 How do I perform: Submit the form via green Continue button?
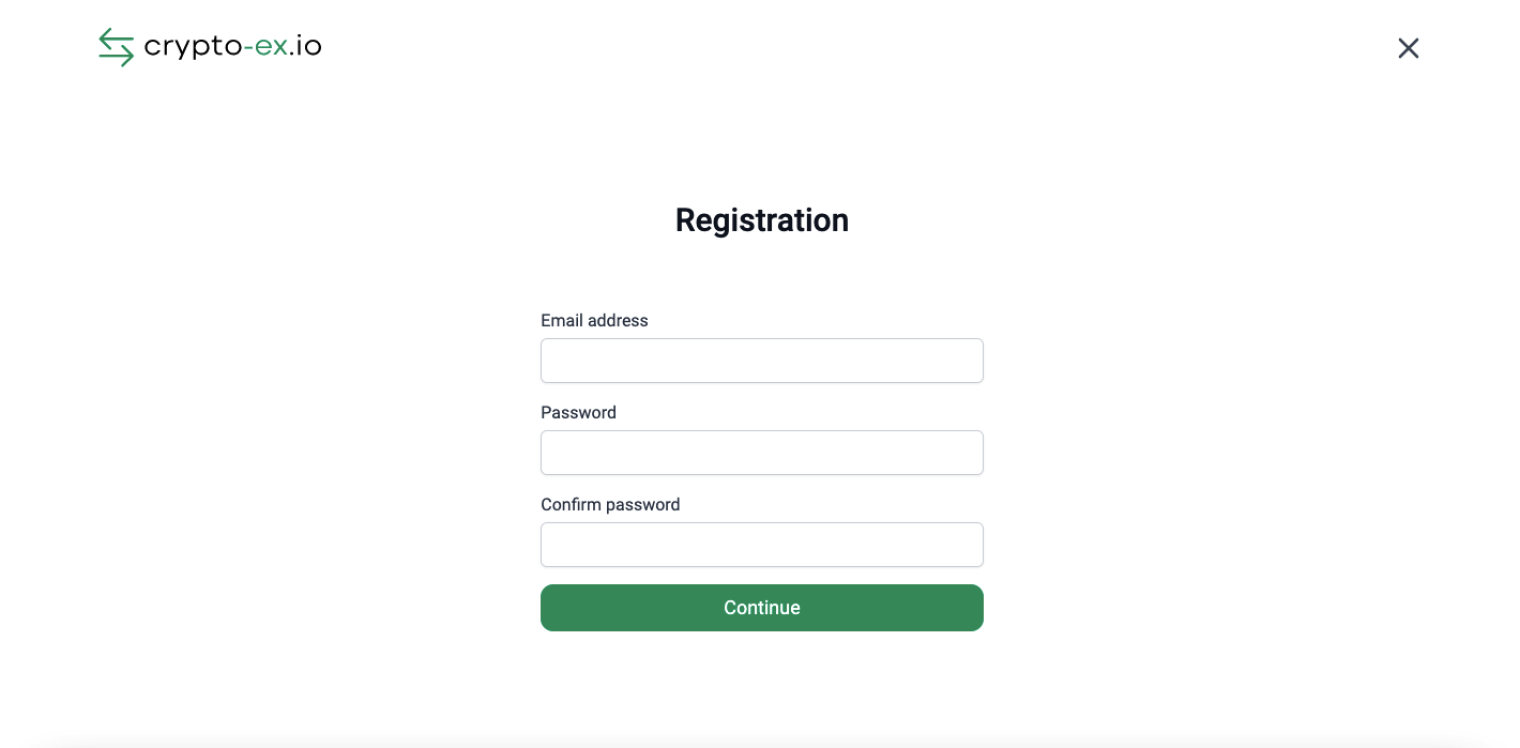point(761,607)
